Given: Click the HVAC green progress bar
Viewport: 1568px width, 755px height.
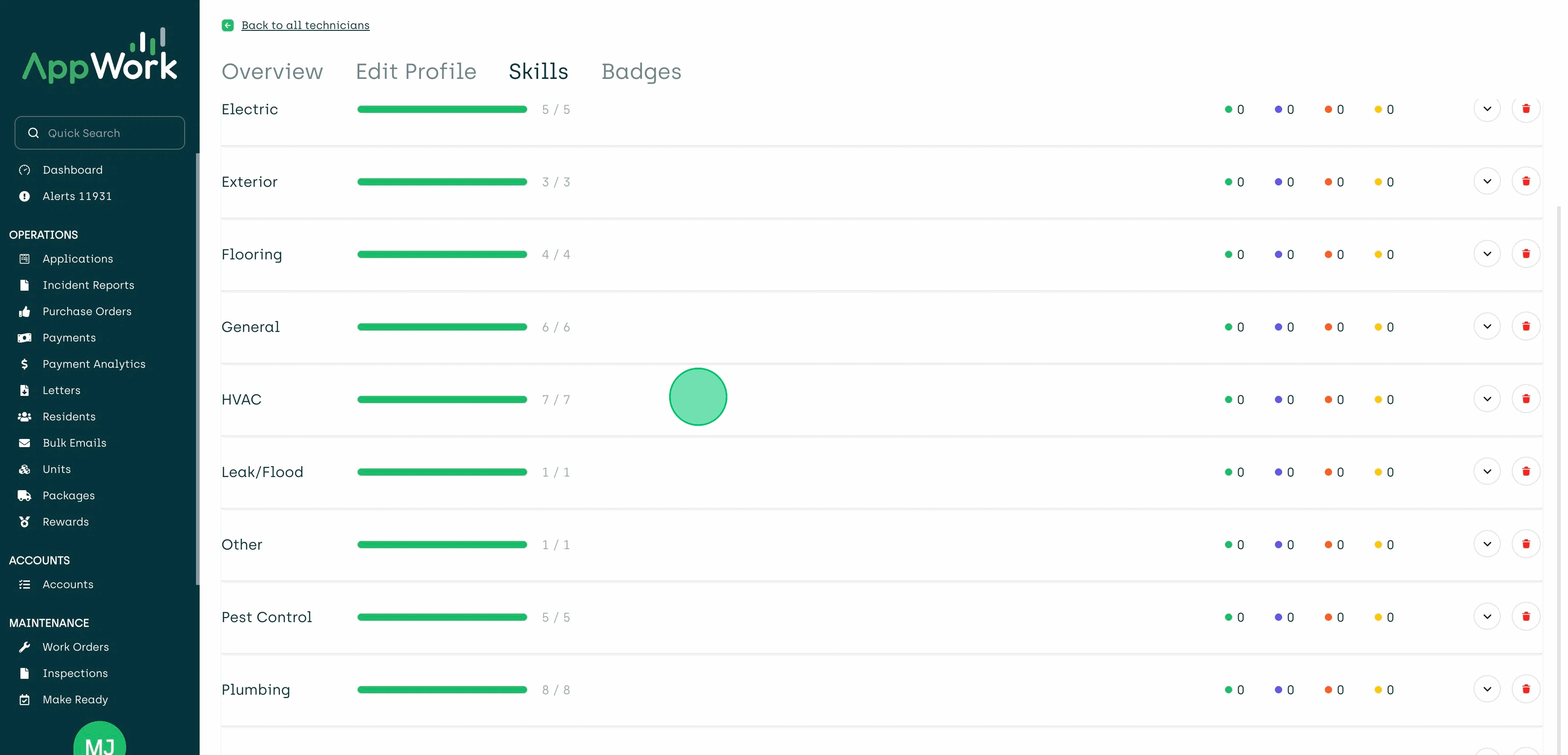Looking at the screenshot, I should [x=442, y=399].
